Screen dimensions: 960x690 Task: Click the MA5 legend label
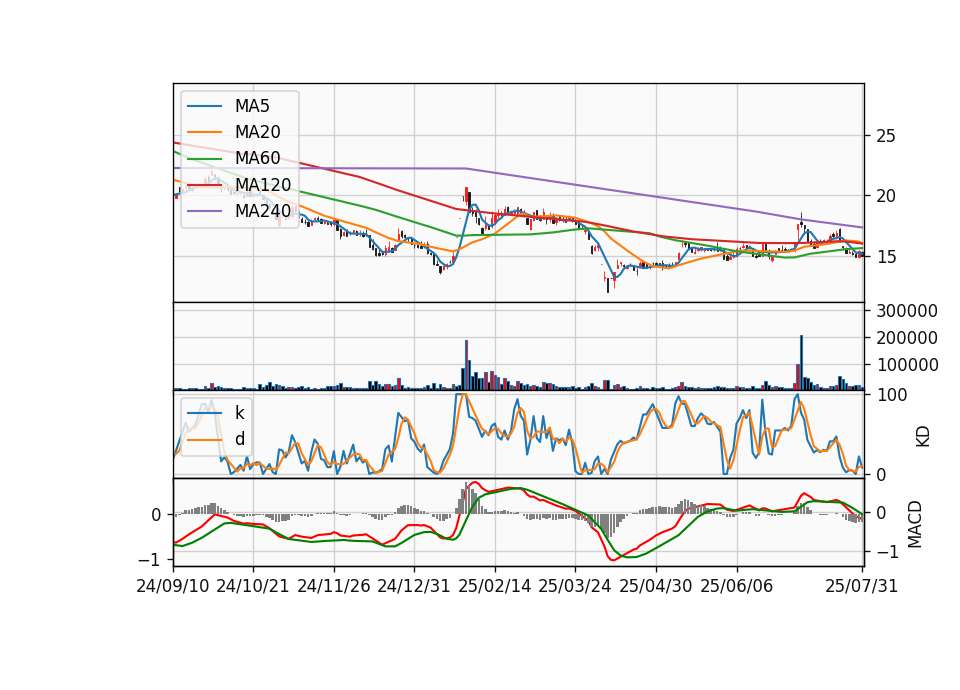pyautogui.click(x=252, y=106)
